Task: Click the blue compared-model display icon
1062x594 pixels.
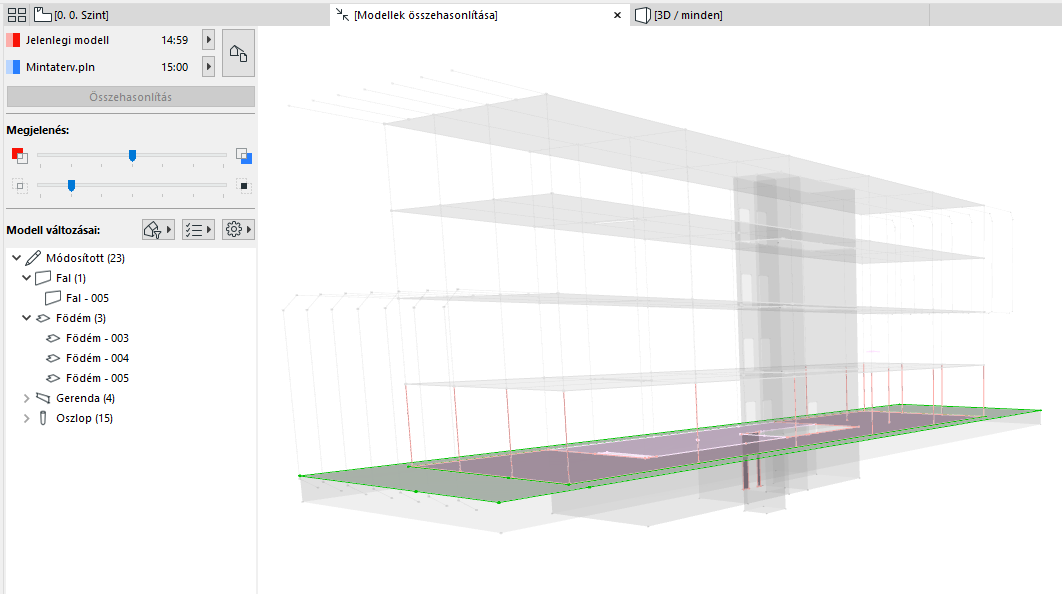Action: (244, 156)
